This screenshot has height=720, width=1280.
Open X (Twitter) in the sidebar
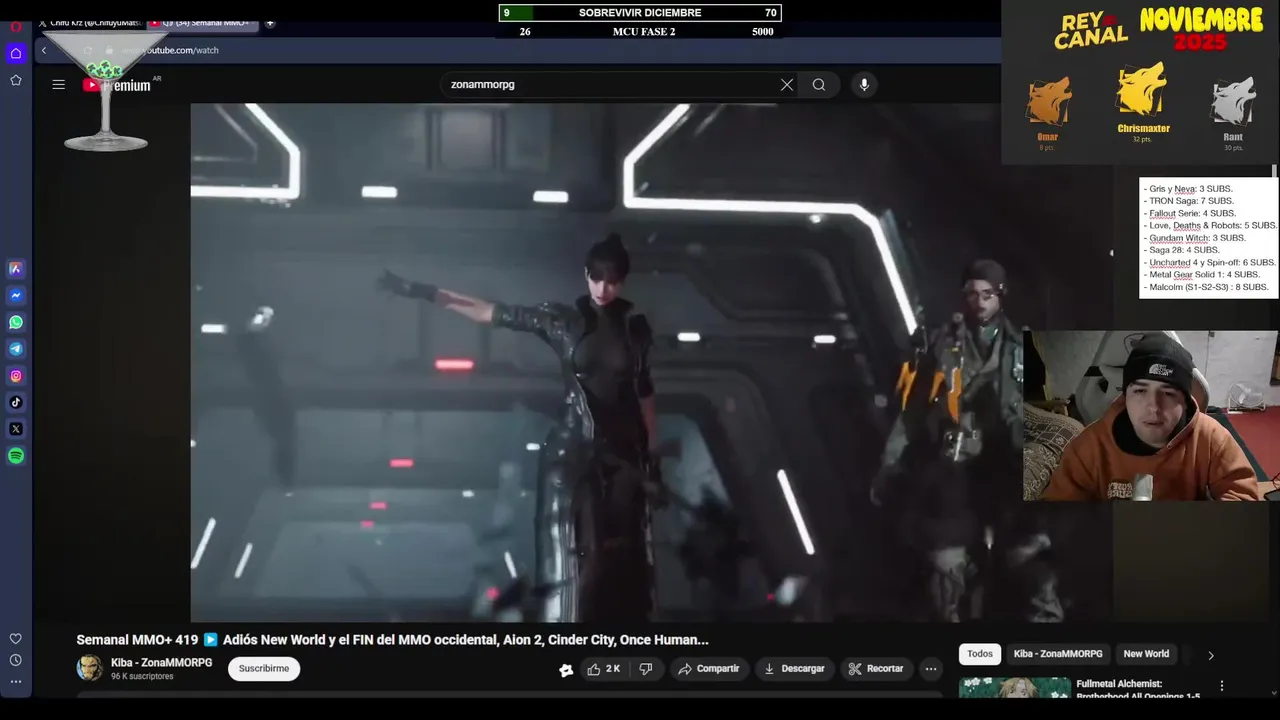[x=16, y=429]
